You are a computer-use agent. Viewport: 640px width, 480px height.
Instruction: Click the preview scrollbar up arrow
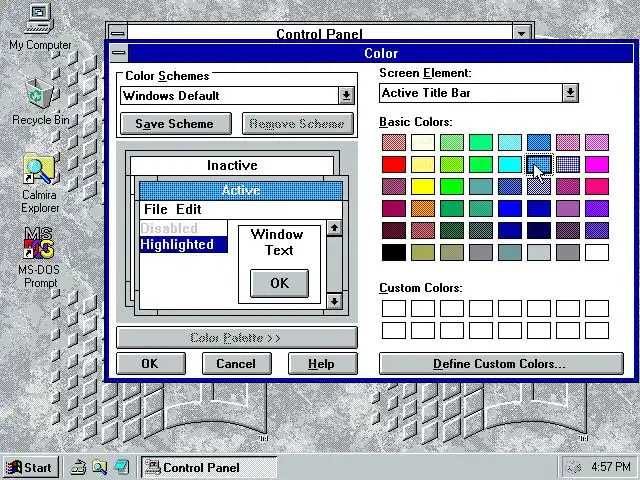pyautogui.click(x=334, y=228)
